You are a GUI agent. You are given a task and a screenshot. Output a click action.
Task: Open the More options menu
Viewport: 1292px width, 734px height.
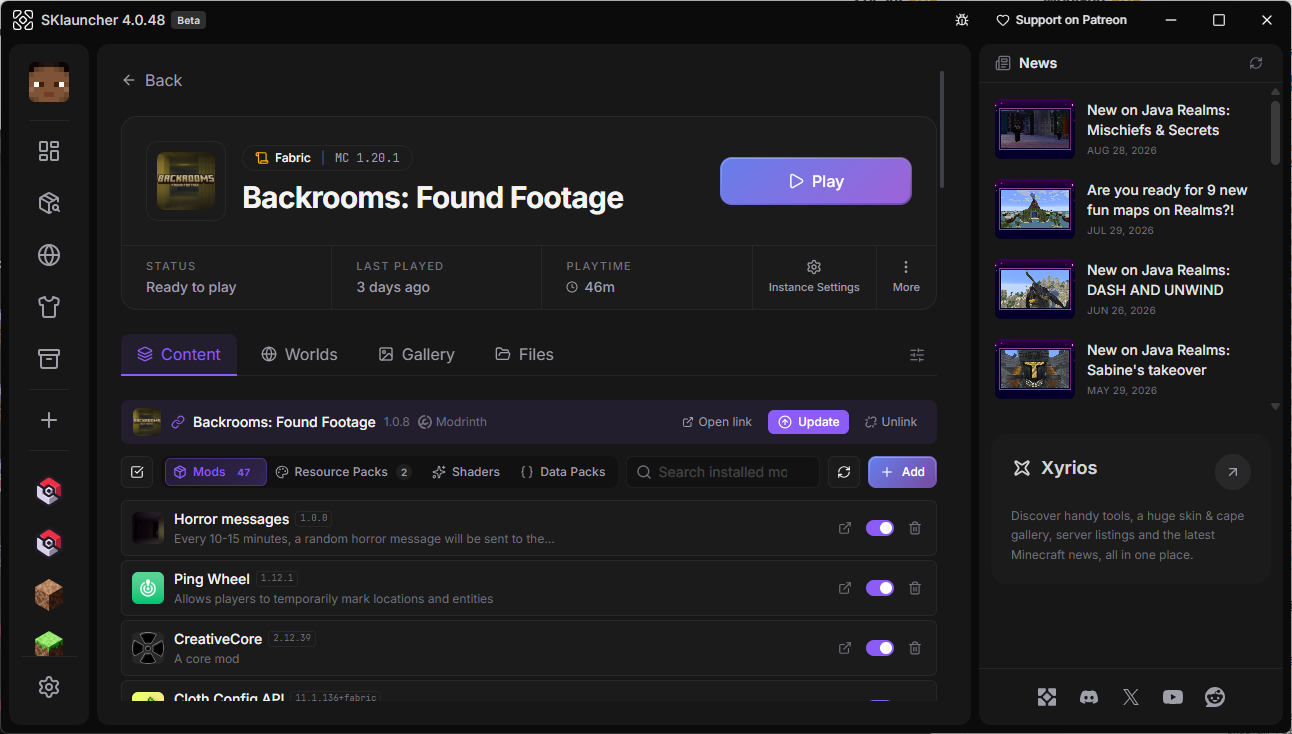click(906, 277)
